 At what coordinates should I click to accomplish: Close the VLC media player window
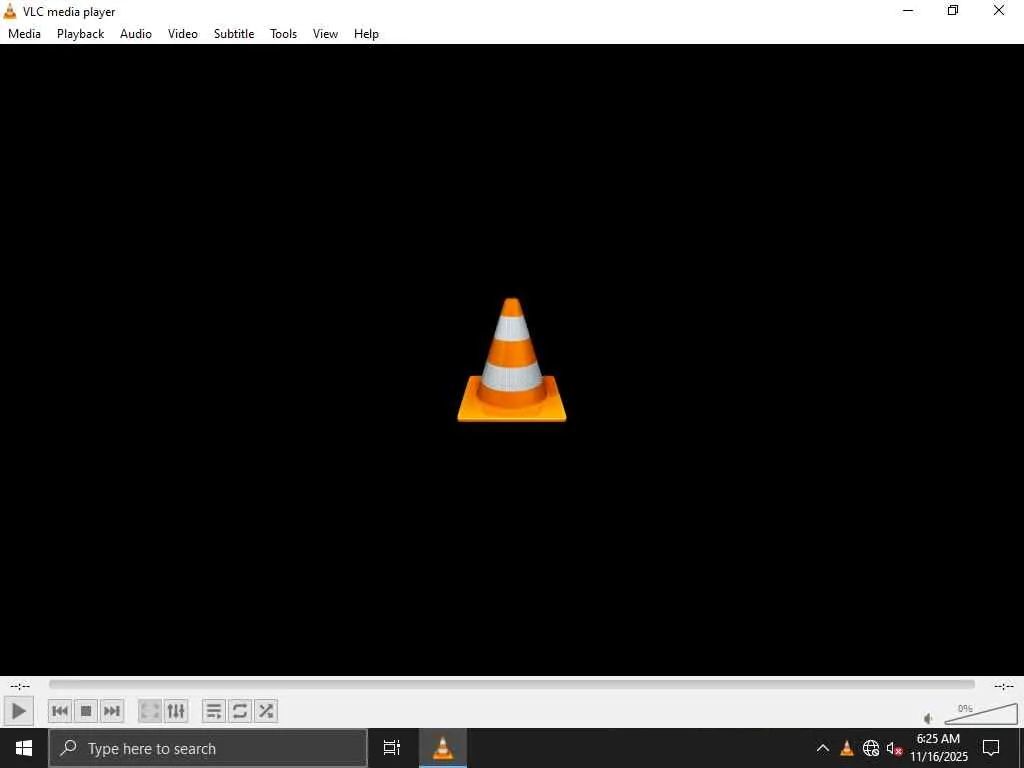(999, 10)
